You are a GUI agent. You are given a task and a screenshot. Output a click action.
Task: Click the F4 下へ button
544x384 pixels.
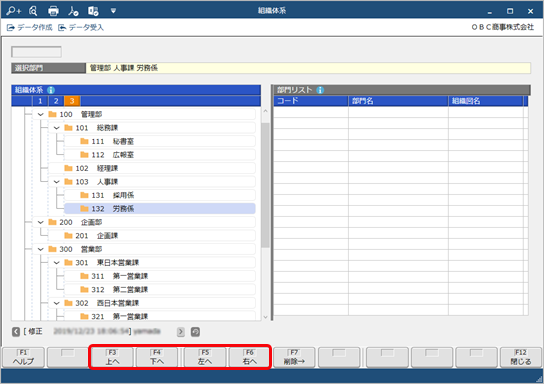pos(157,357)
